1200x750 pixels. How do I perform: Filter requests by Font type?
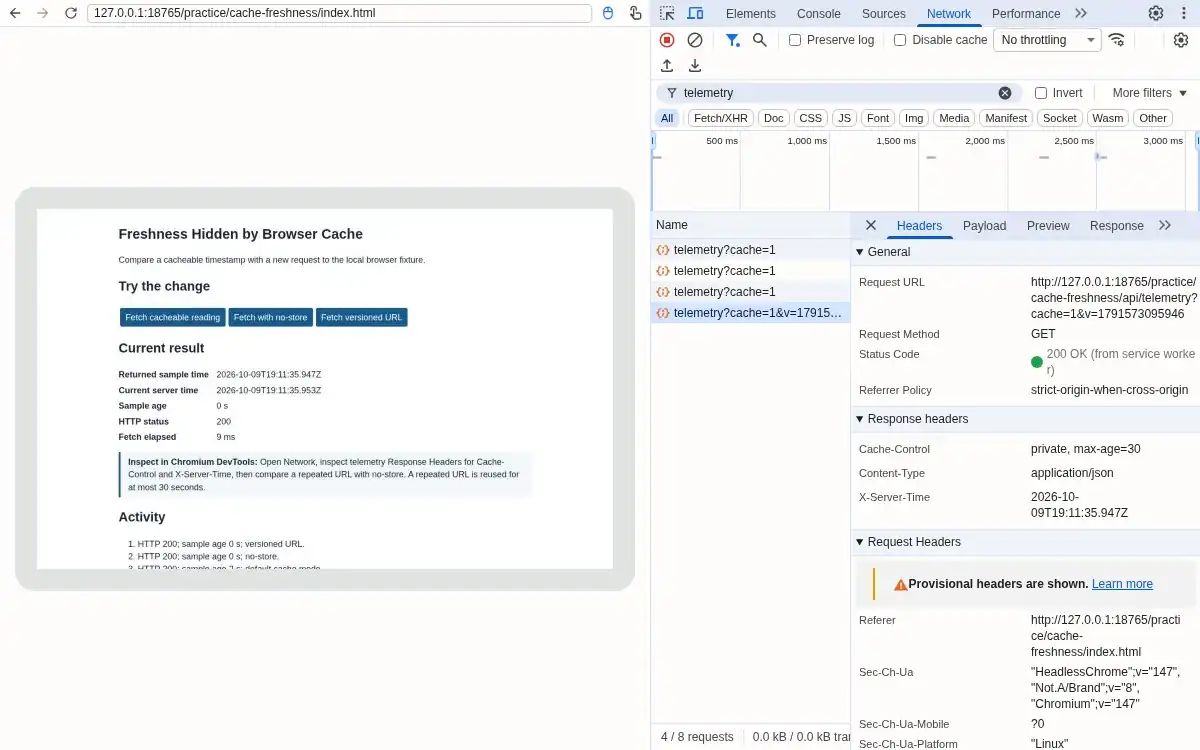pos(878,118)
